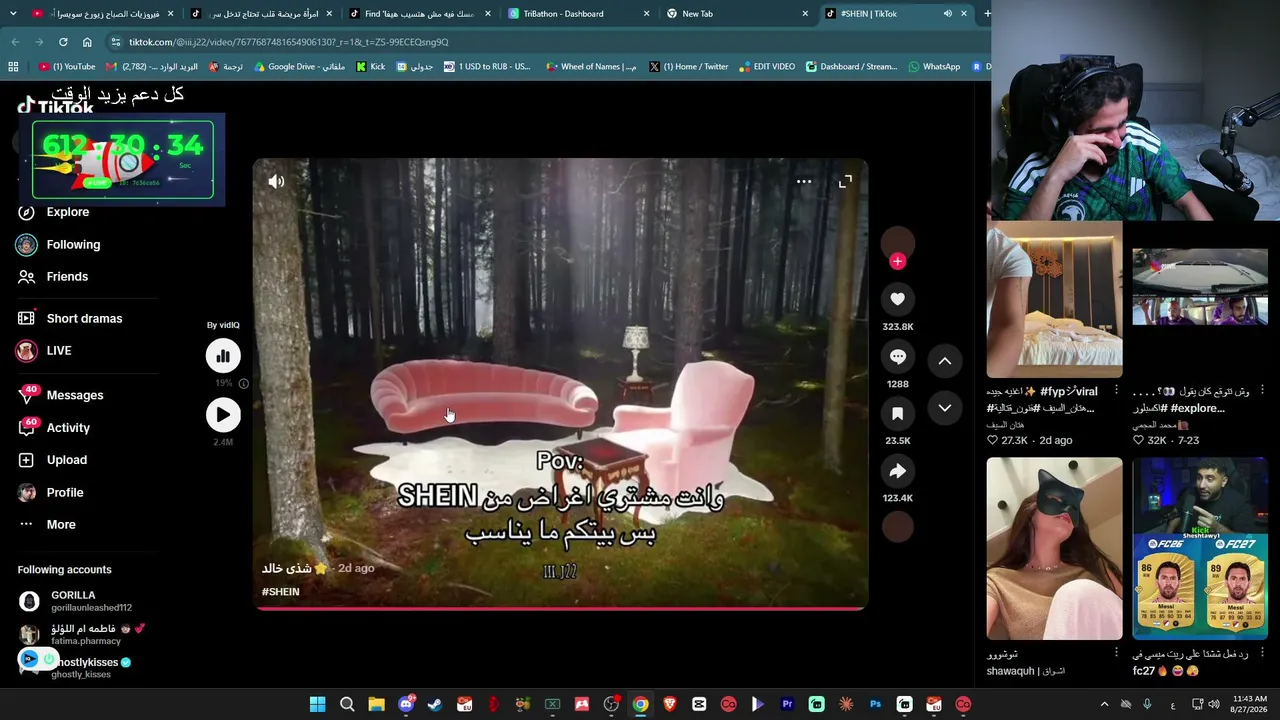
Task: Open browser home page button
Action: tap(87, 42)
